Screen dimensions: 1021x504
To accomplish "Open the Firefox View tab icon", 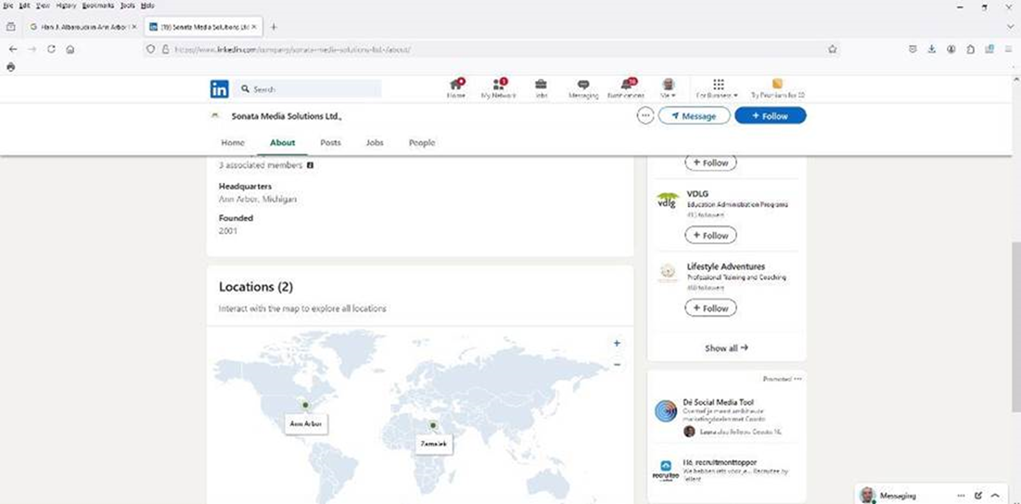I will click(x=10, y=27).
